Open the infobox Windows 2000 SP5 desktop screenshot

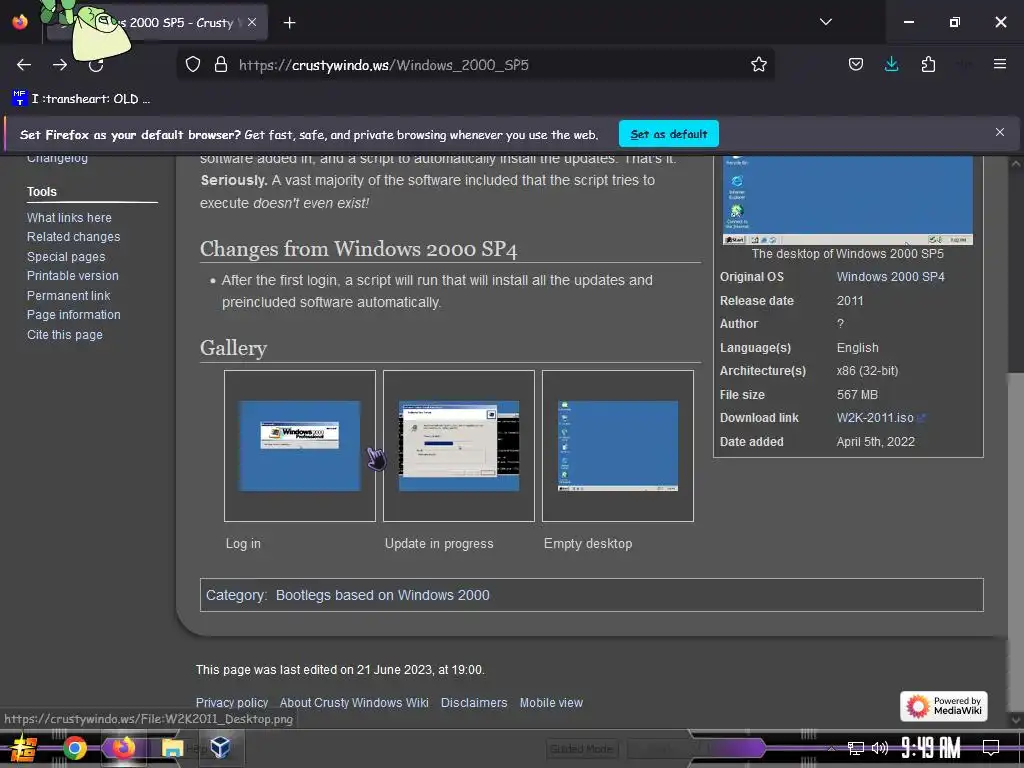point(848,200)
